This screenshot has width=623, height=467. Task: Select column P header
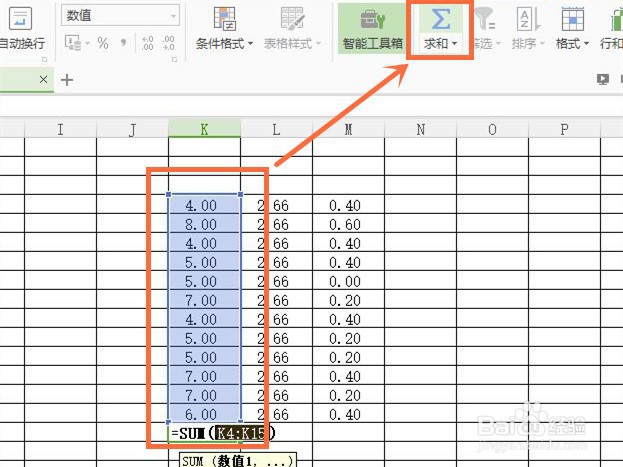tap(564, 129)
